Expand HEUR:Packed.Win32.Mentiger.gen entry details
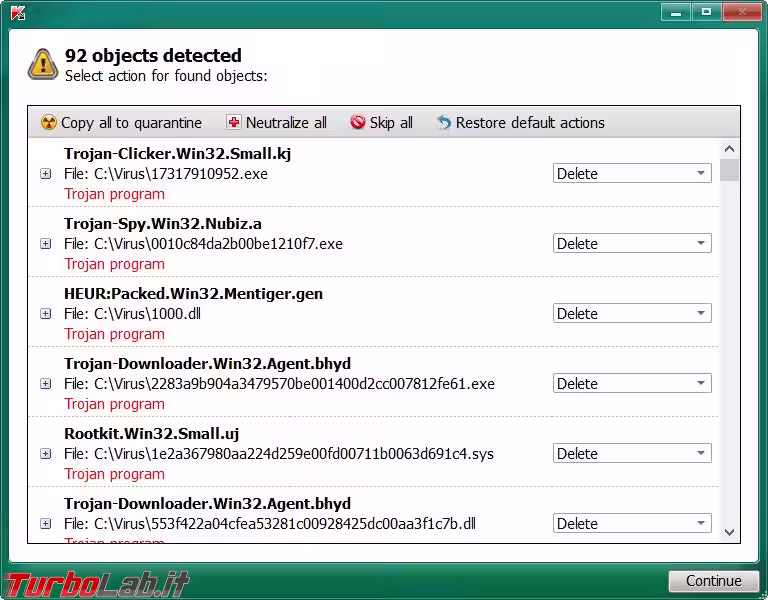 coord(45,314)
